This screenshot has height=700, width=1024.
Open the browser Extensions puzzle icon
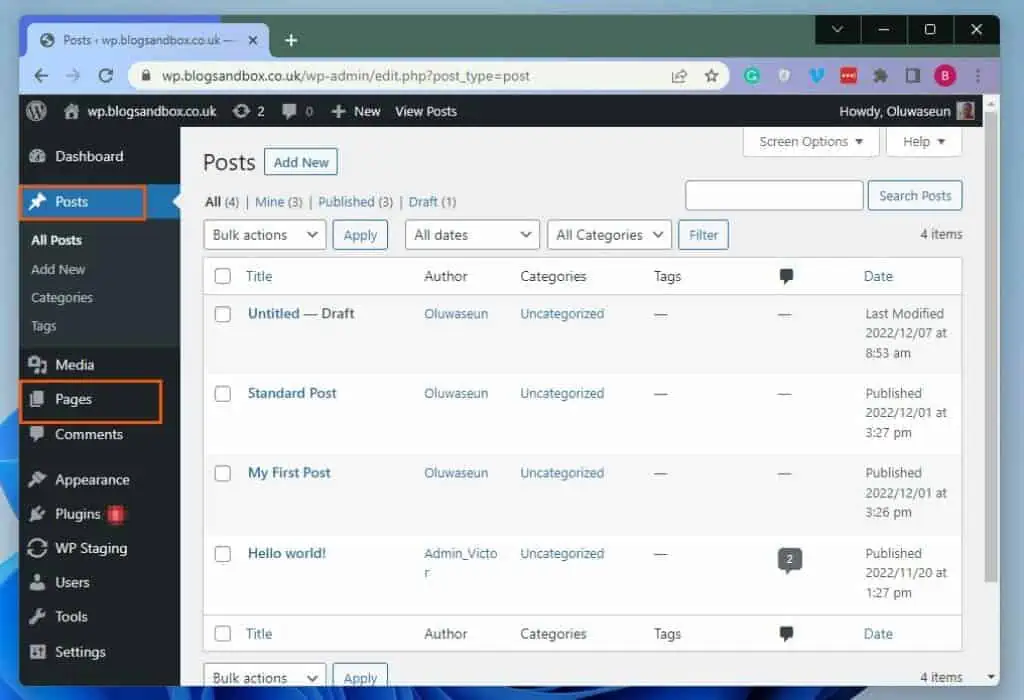pos(879,75)
